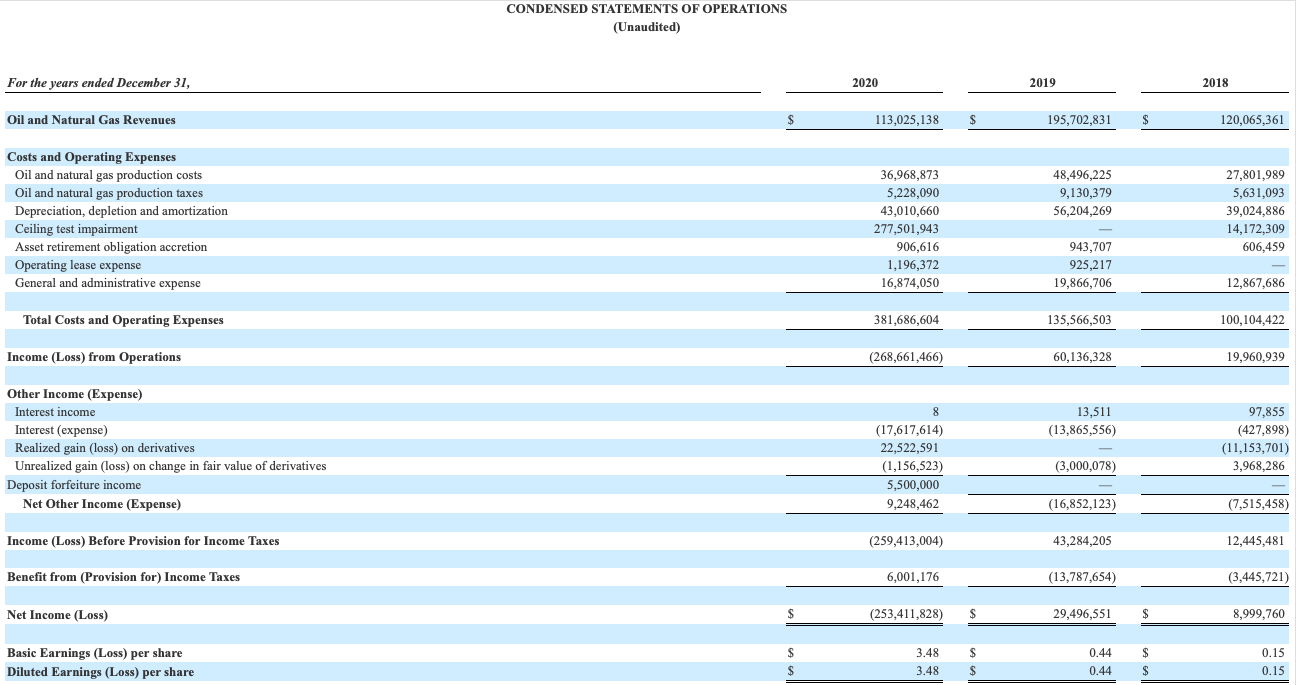1296x685 pixels.
Task: Click the Deposit forfeiture income row label
Action: point(71,484)
